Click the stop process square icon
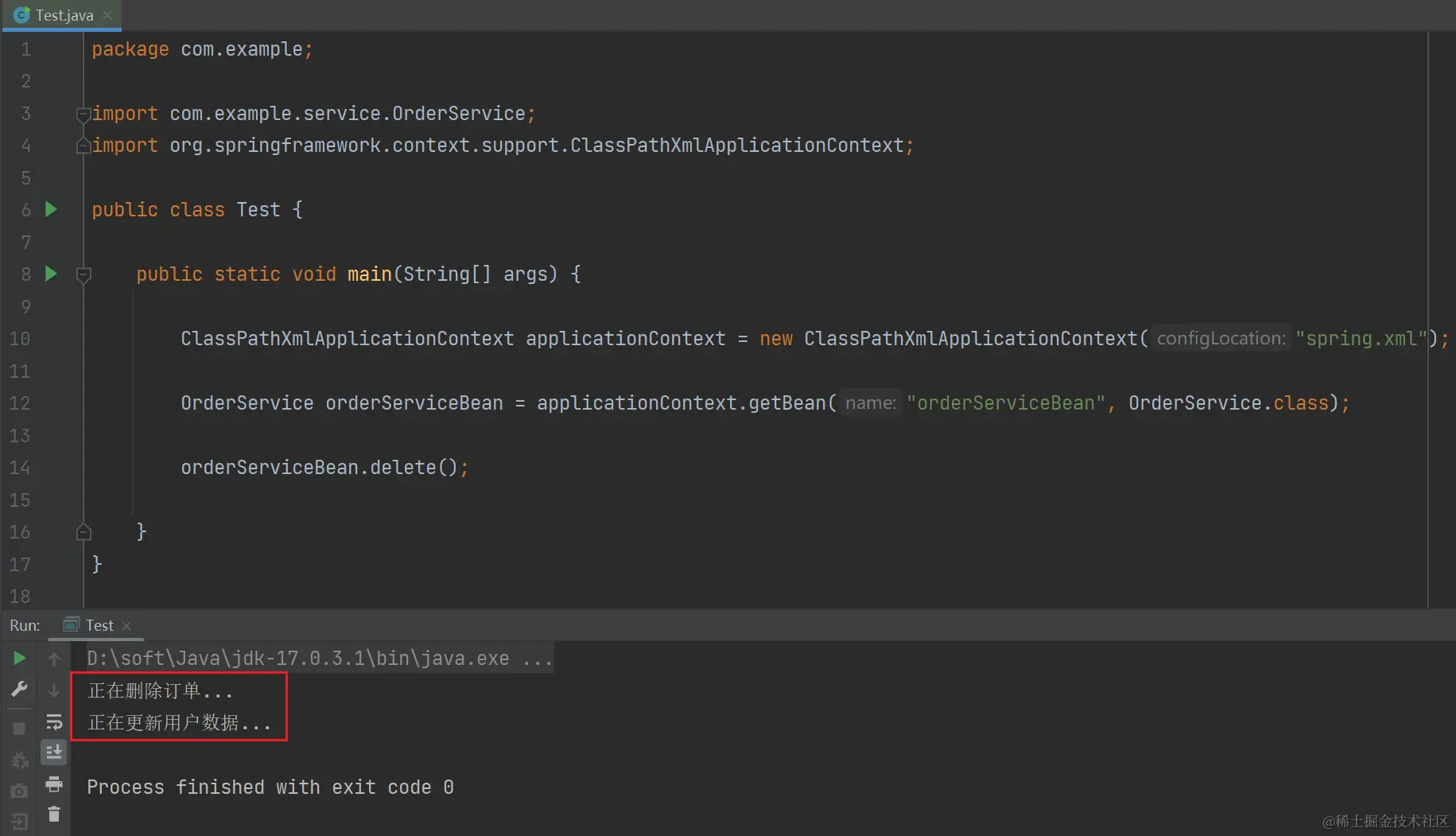The width and height of the screenshot is (1456, 836). pos(19,726)
